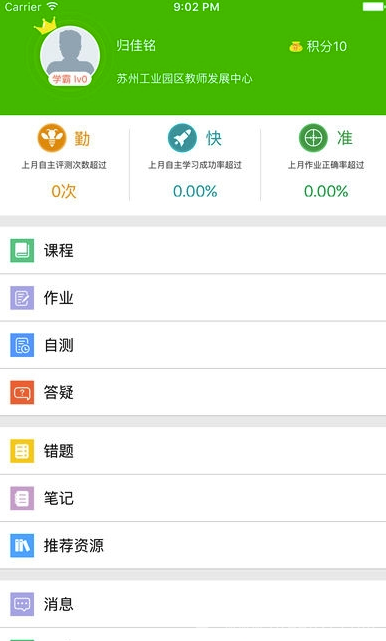This screenshot has height=641, width=386.
Task: Open the 错题 yellow list icon
Action: (x=22, y=451)
